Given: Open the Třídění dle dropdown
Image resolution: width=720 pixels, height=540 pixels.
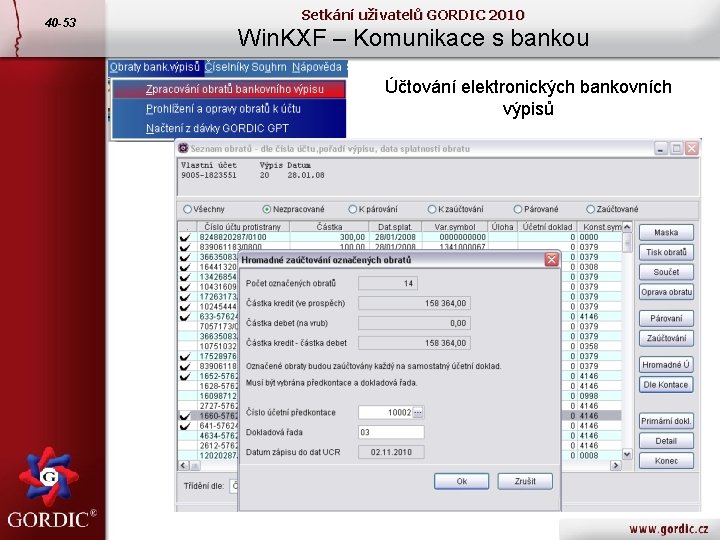Looking at the screenshot, I should pyautogui.click(x=234, y=486).
